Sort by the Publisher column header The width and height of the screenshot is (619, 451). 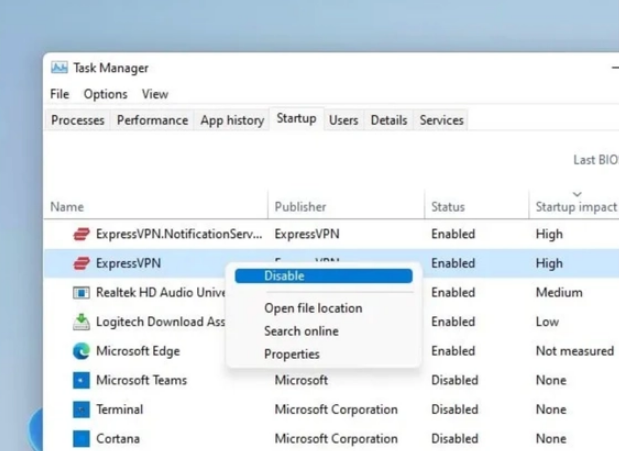[300, 207]
